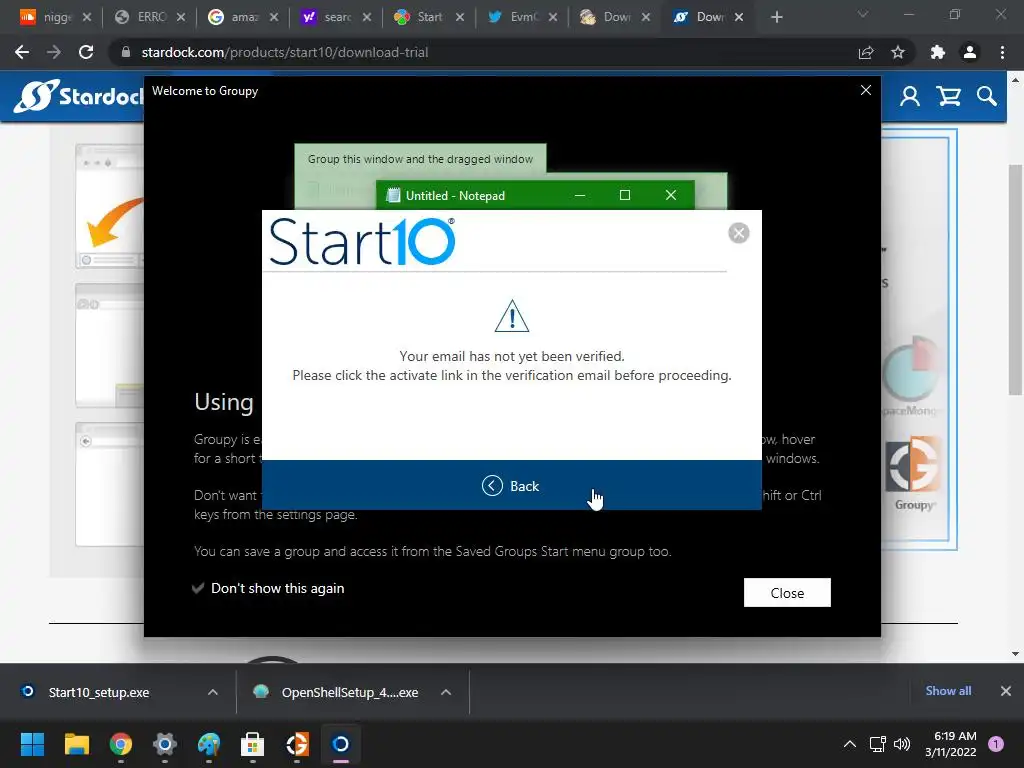
Task: Expand Start10_setup.exe download options
Action: [213, 692]
